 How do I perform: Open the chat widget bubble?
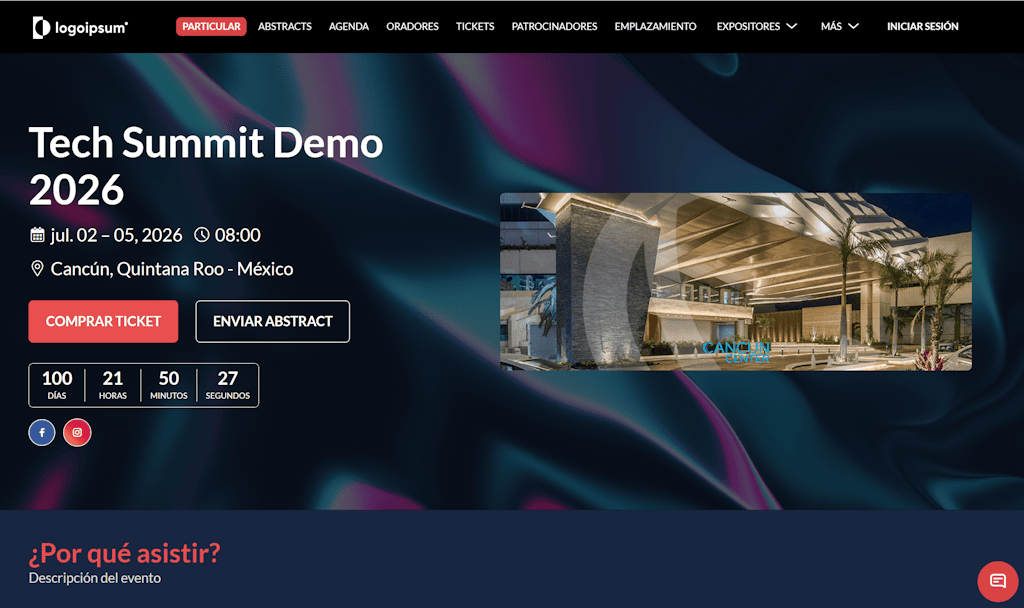(997, 581)
